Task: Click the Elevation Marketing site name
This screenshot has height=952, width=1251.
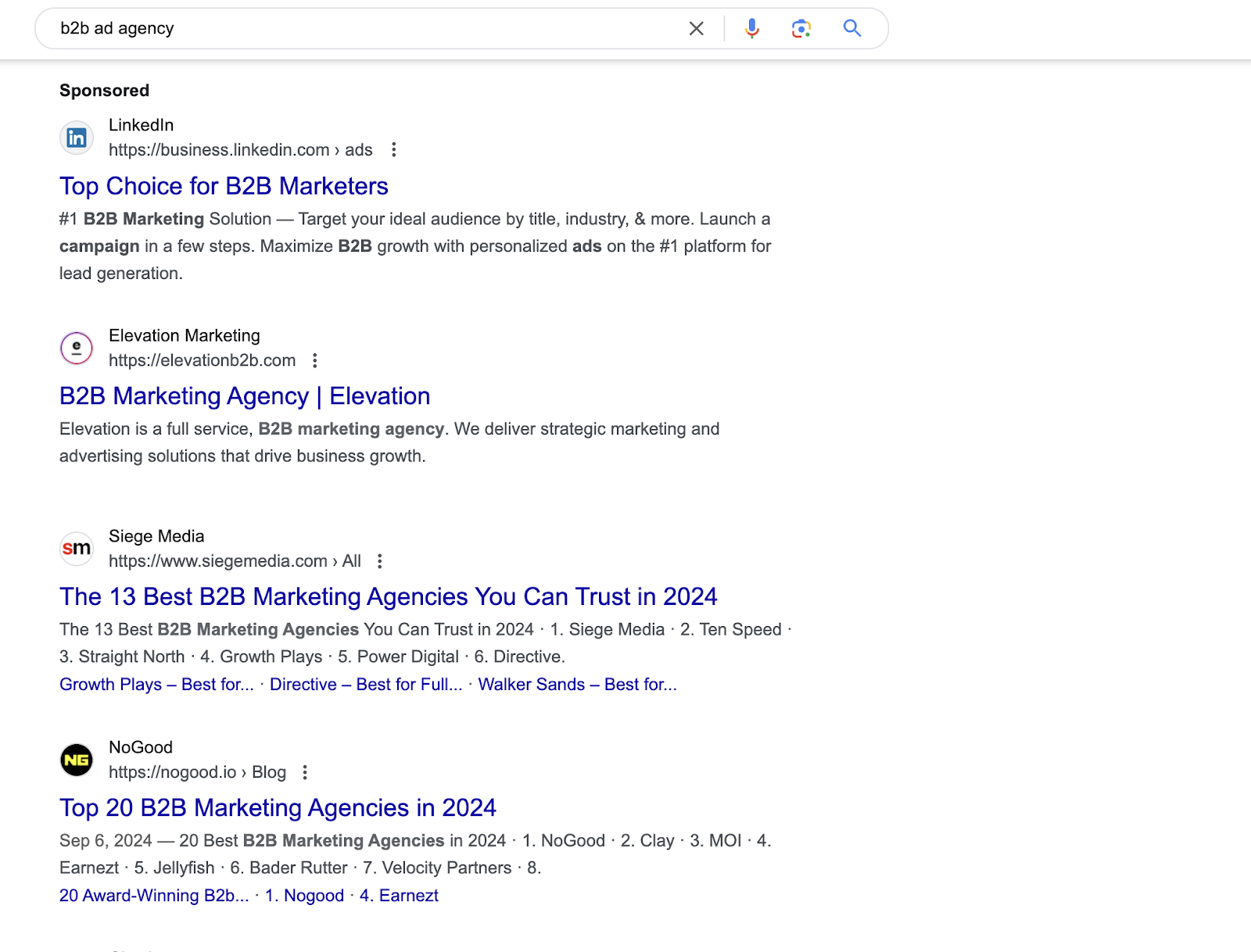Action: 185,335
